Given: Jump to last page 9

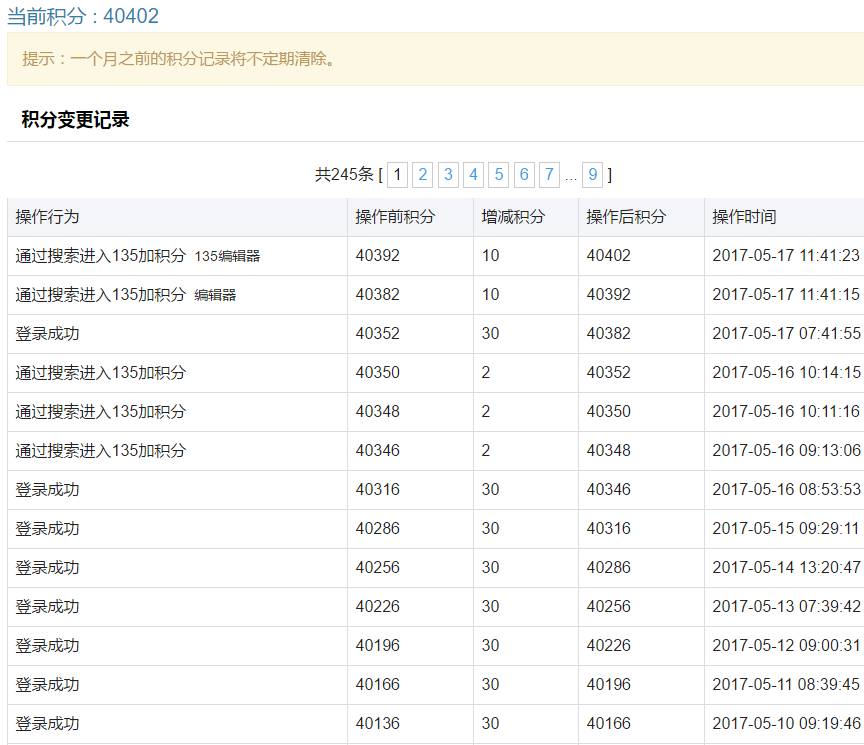Looking at the screenshot, I should point(593,175).
